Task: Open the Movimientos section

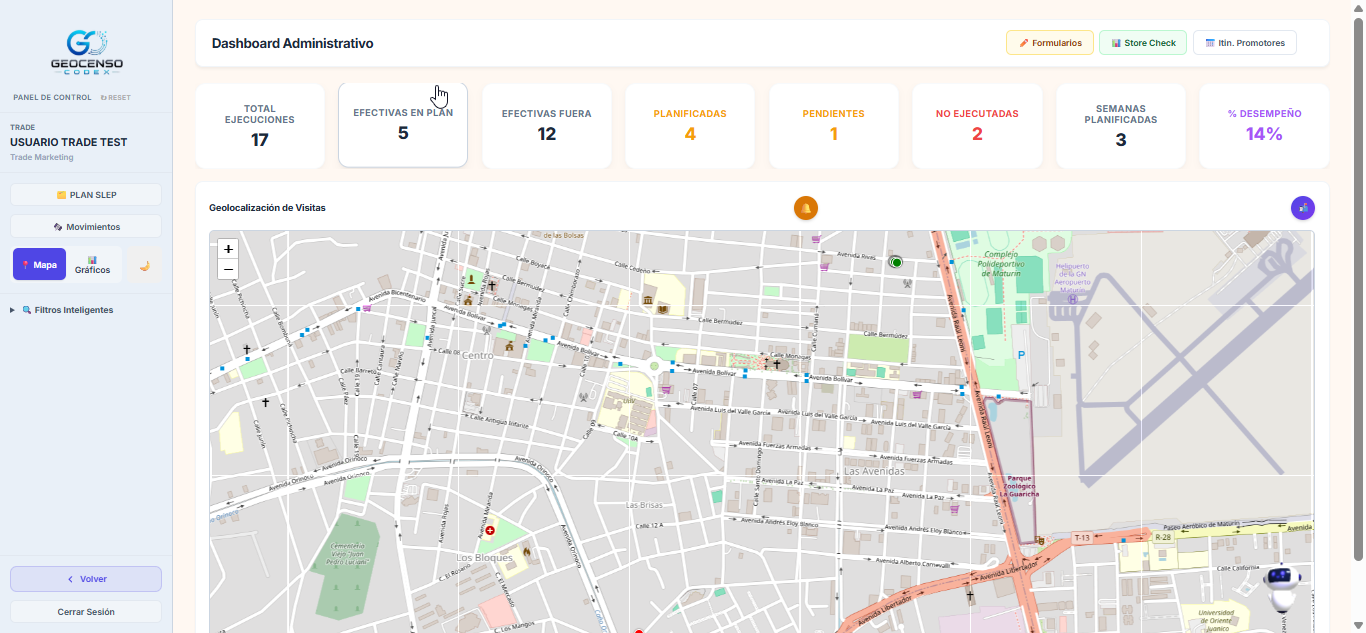Action: [86, 227]
